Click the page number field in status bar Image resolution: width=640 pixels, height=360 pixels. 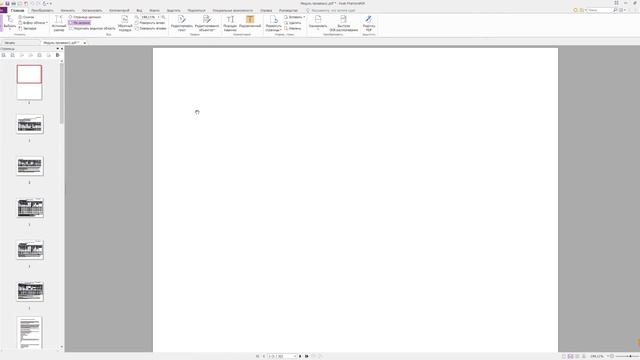282,356
